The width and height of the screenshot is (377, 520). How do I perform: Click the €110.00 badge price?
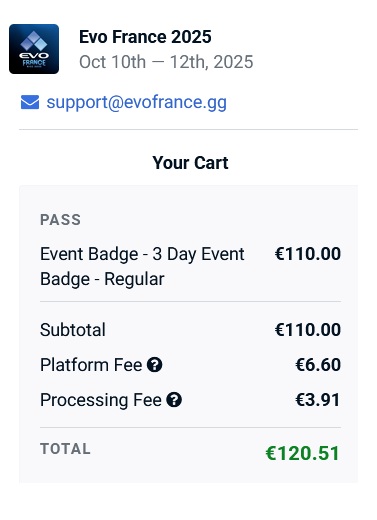[308, 254]
